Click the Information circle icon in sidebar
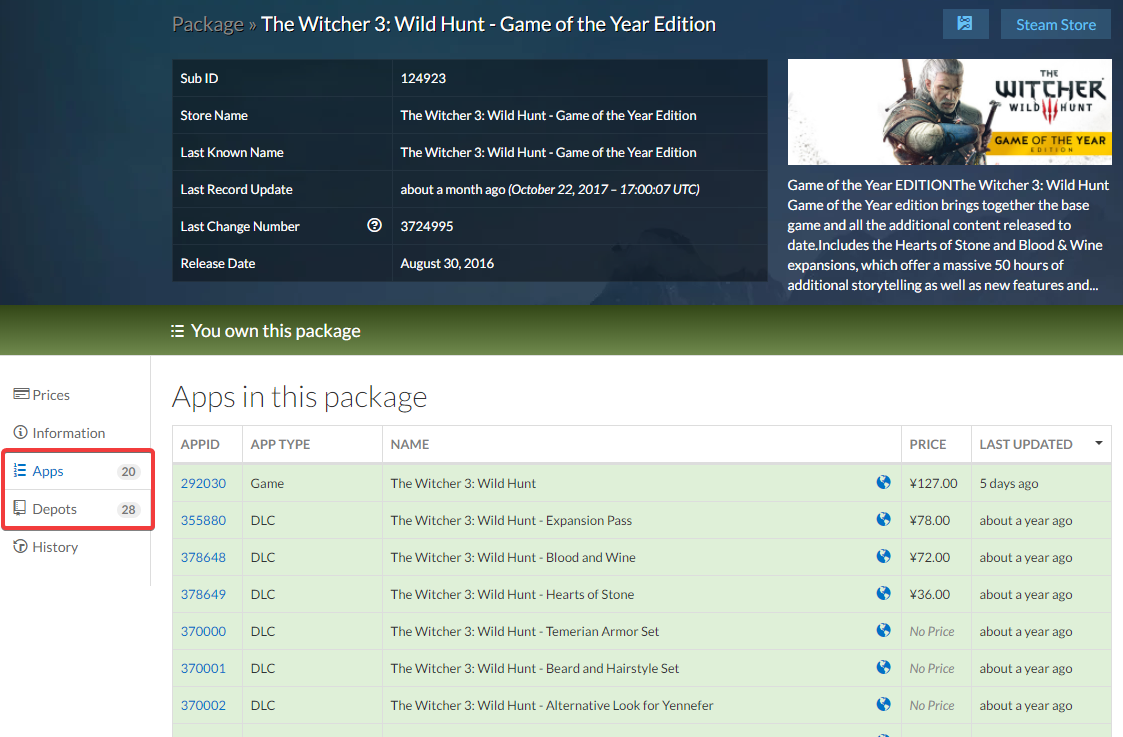This screenshot has width=1123, height=737. (x=21, y=432)
